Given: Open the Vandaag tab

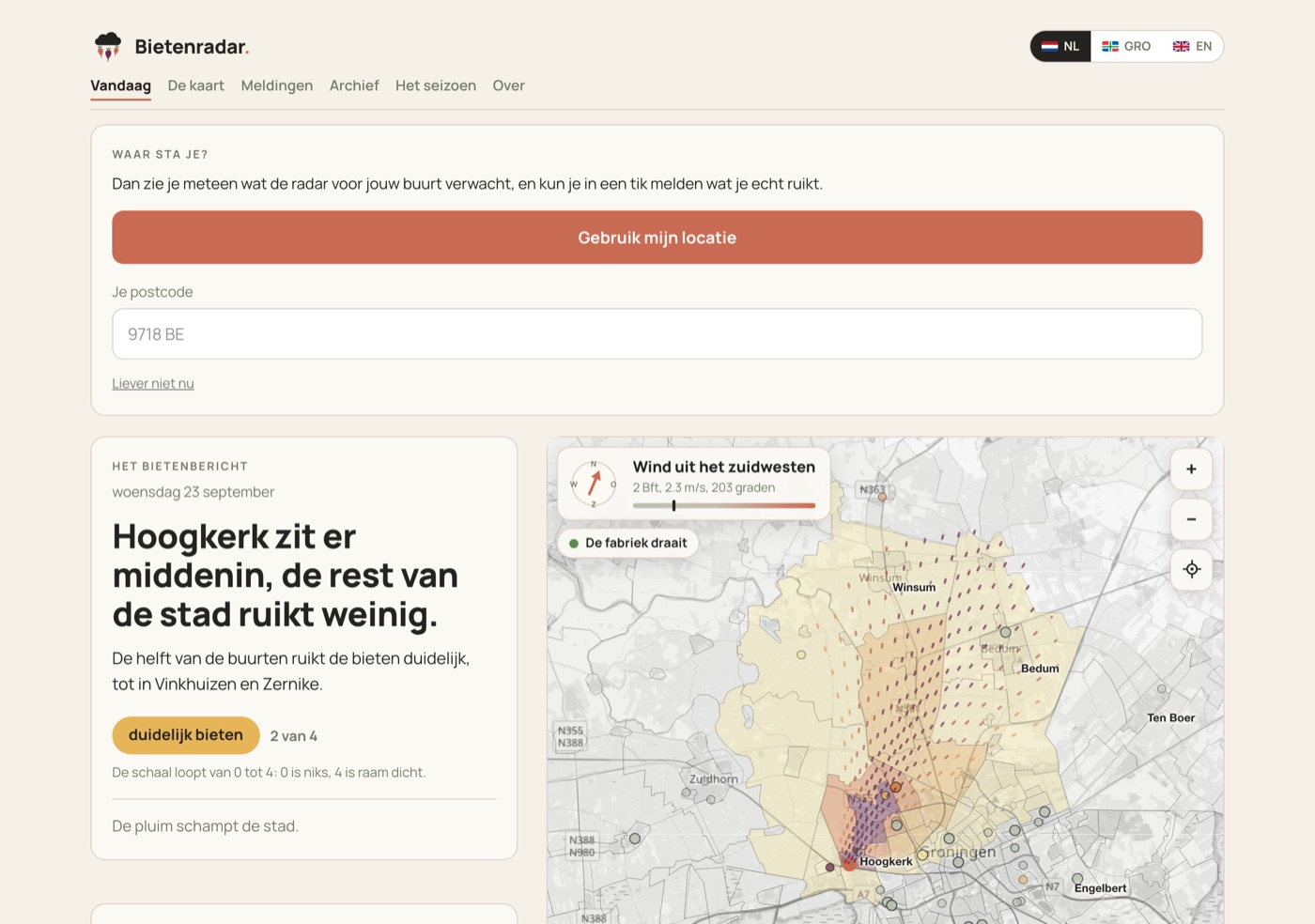Looking at the screenshot, I should pos(120,85).
